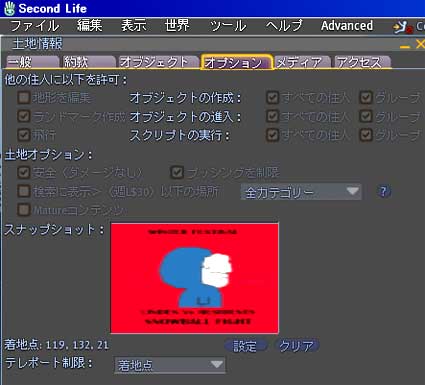This screenshot has height=385, width=425.
Task: Open the 表示 menu
Action: pos(134,26)
